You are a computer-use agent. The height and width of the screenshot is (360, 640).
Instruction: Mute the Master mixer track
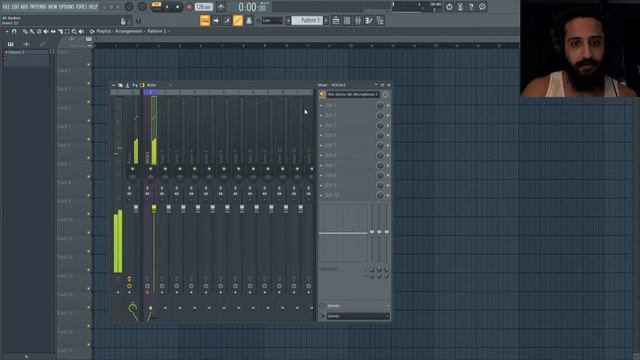point(132,169)
